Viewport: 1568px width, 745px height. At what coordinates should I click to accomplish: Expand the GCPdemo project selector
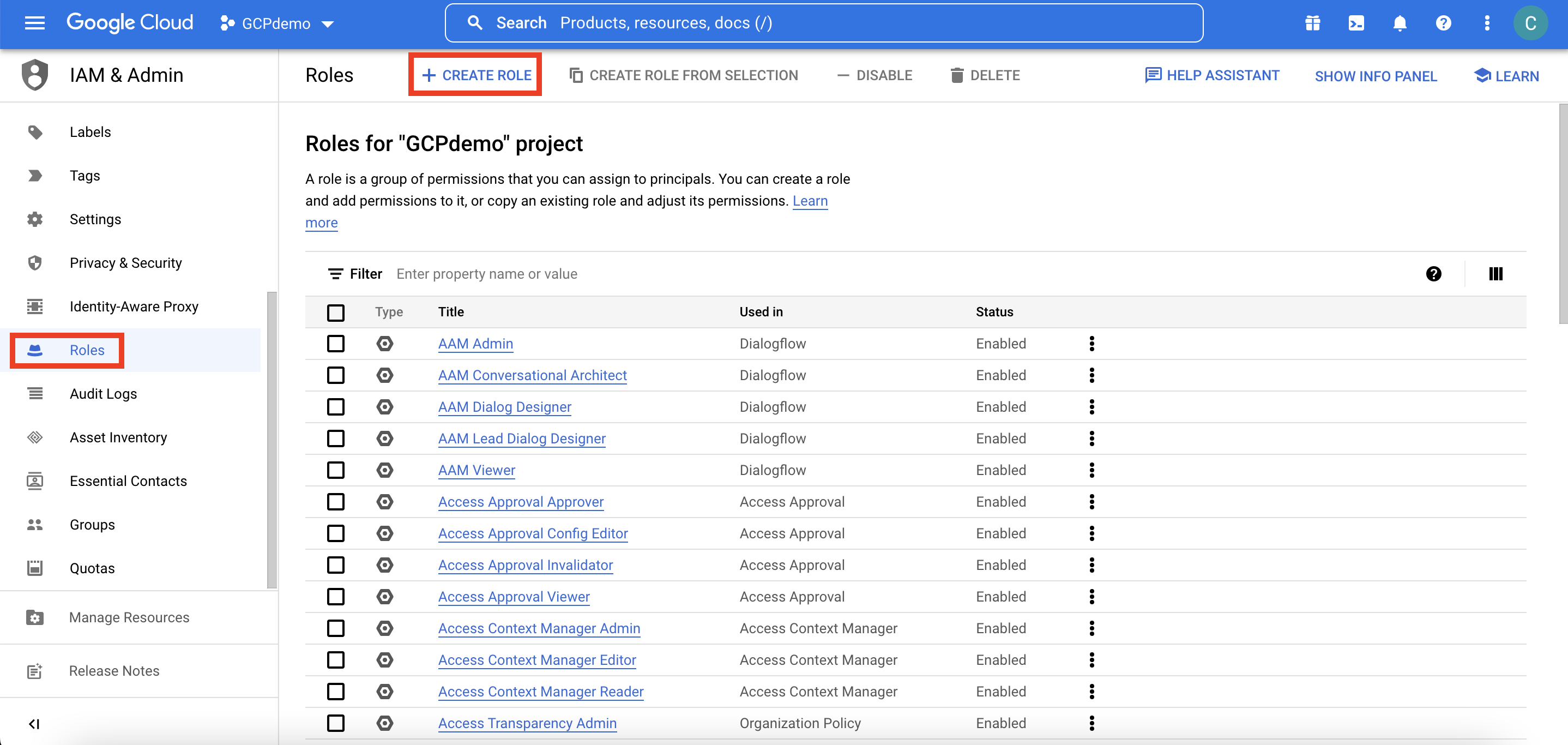pos(328,24)
